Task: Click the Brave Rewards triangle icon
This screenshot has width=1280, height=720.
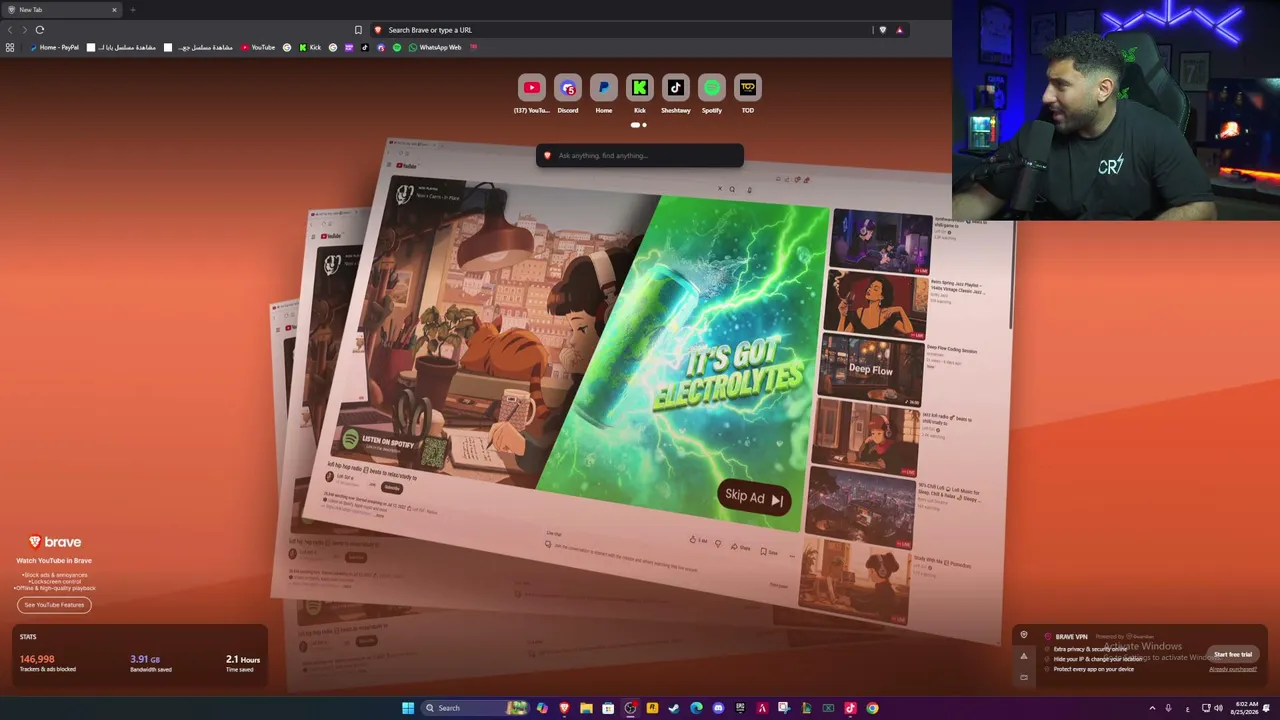Action: [899, 30]
